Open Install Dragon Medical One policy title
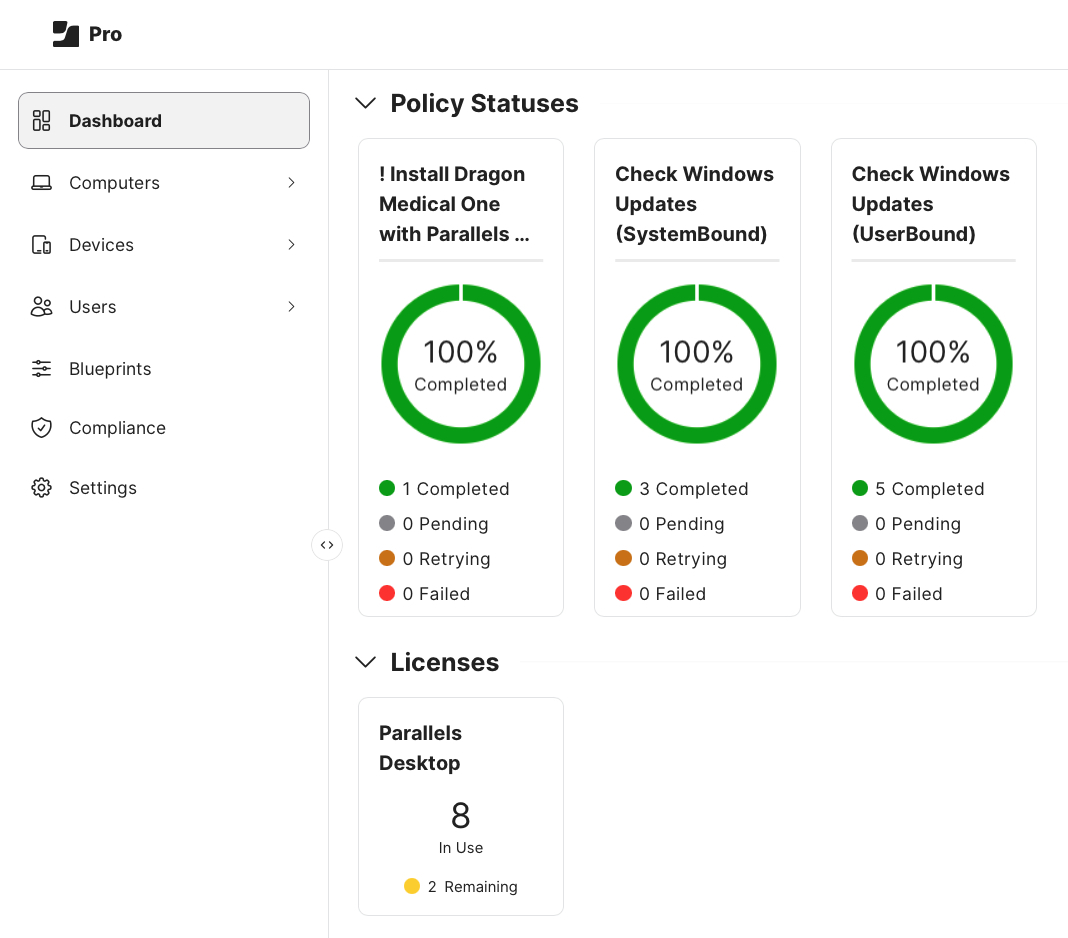 (453, 204)
